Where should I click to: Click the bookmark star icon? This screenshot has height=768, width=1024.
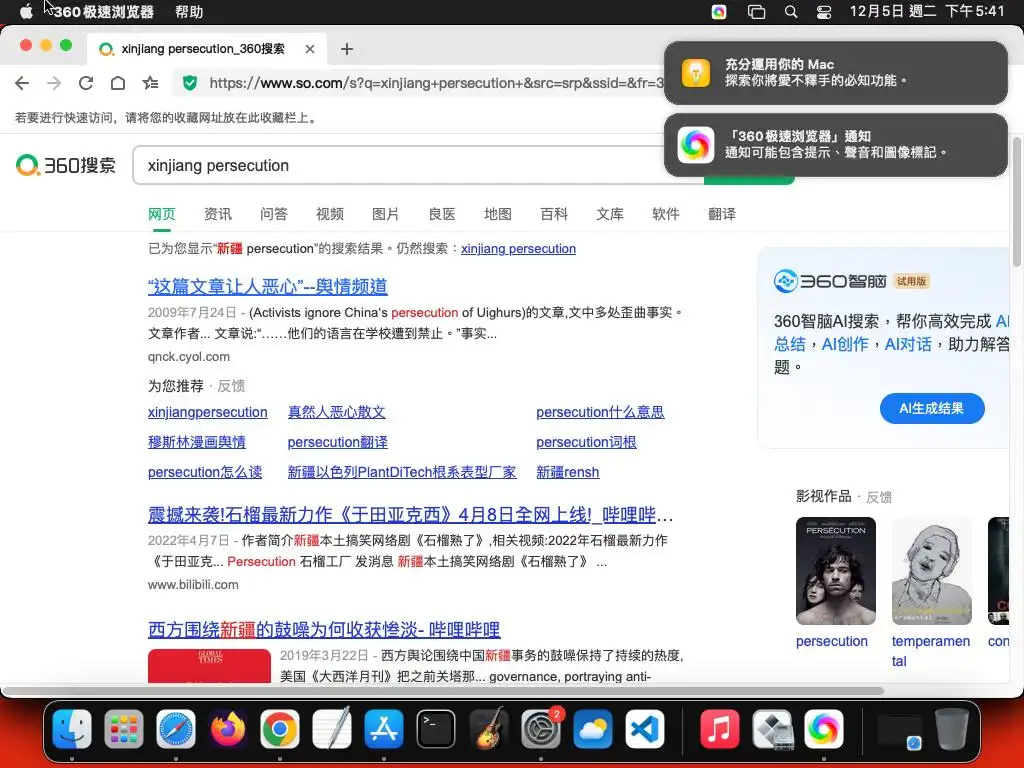pyautogui.click(x=150, y=83)
